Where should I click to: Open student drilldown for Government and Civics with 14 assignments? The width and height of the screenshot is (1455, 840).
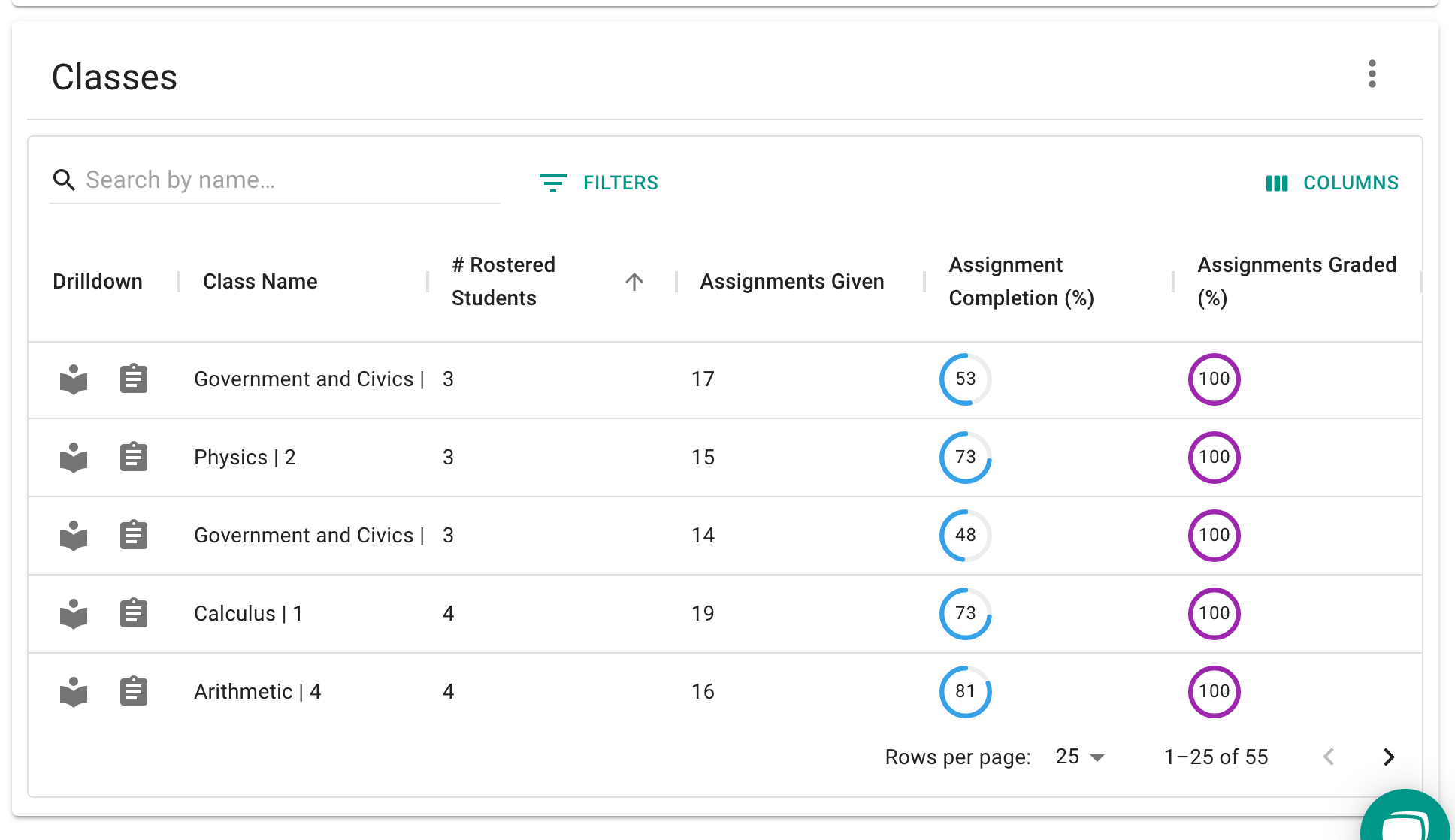74,536
